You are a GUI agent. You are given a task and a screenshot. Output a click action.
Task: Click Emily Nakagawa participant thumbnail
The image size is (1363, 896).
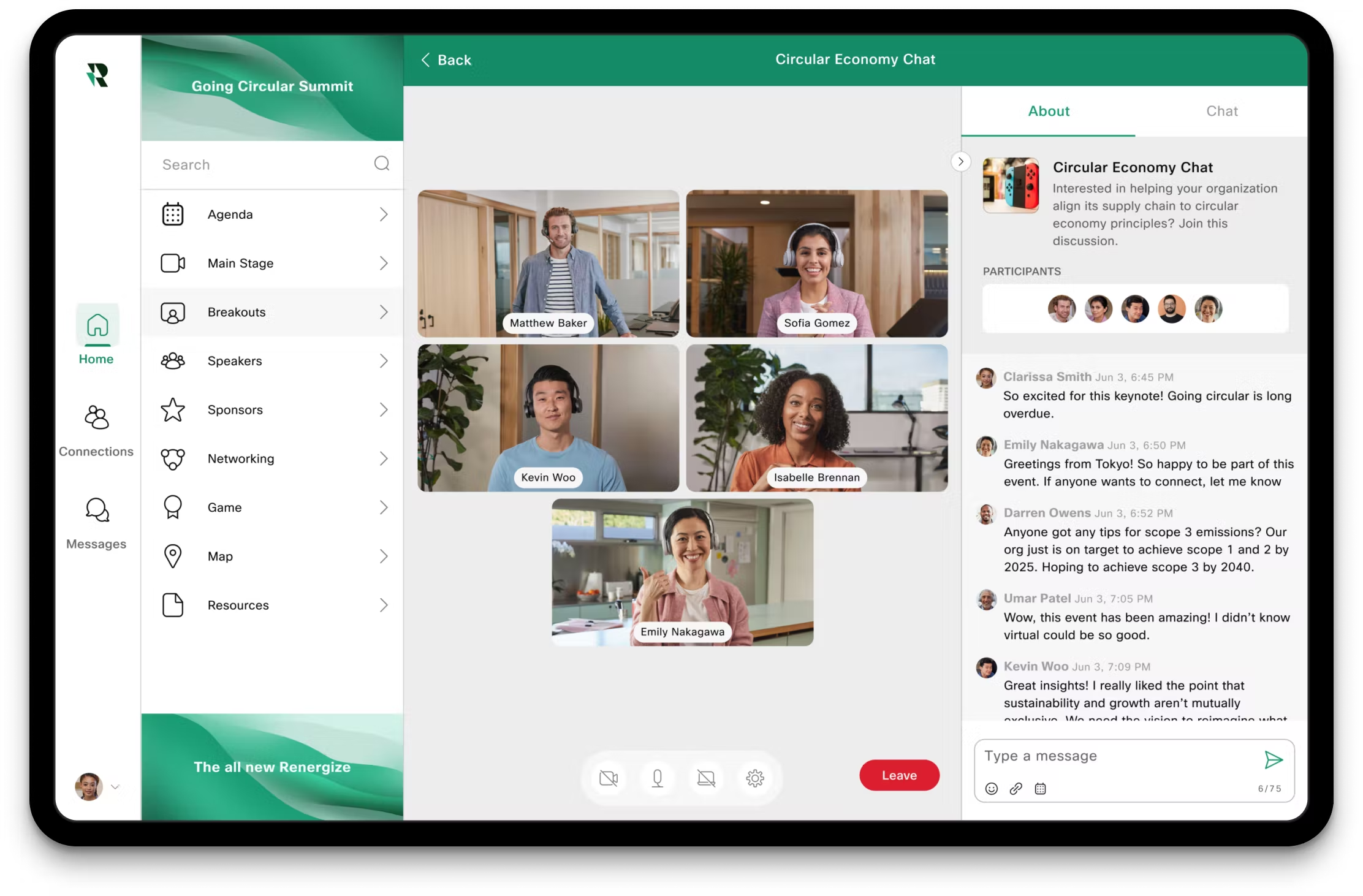(x=1209, y=308)
